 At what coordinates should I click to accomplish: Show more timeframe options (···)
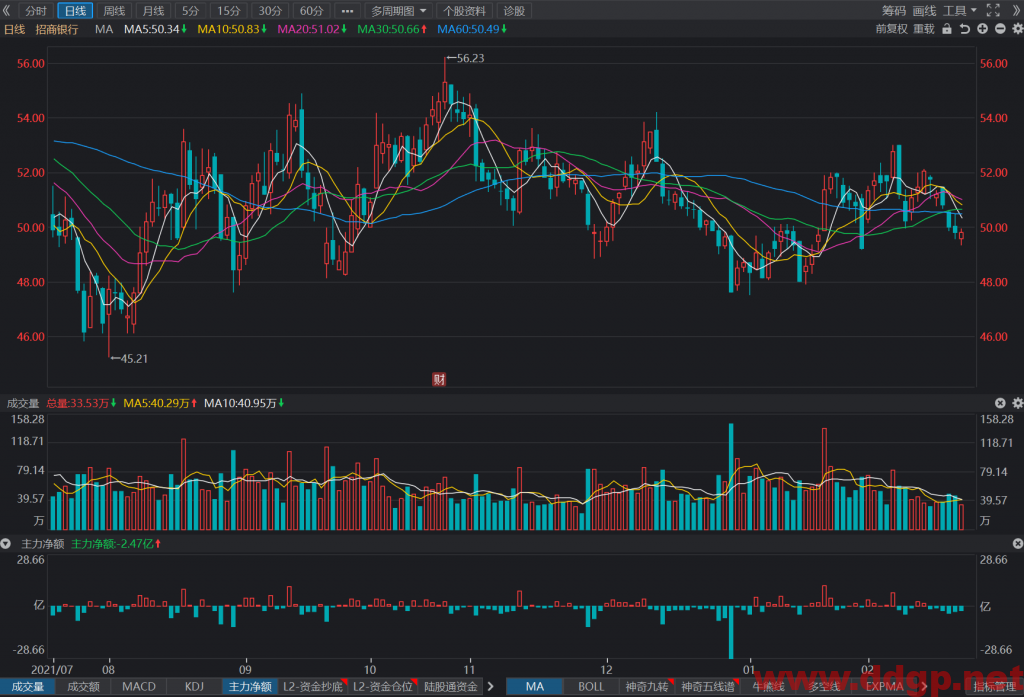[x=347, y=10]
